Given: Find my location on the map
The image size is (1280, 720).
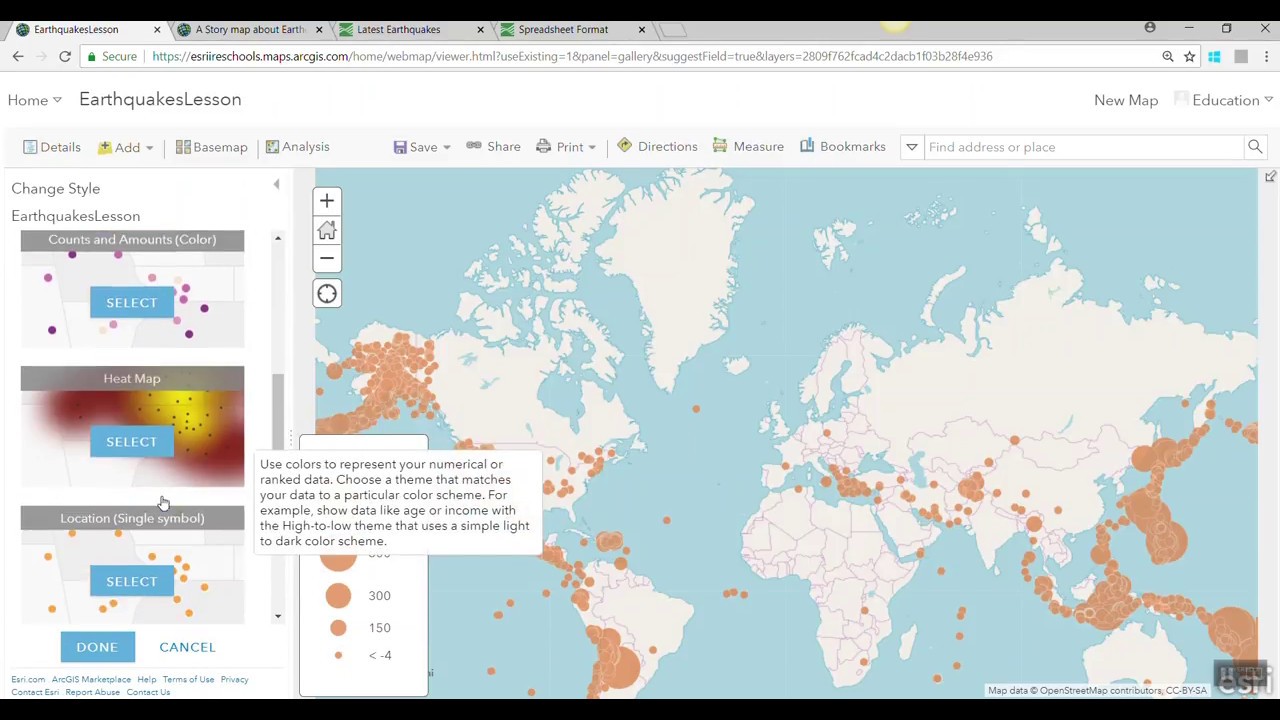Looking at the screenshot, I should 327,293.
